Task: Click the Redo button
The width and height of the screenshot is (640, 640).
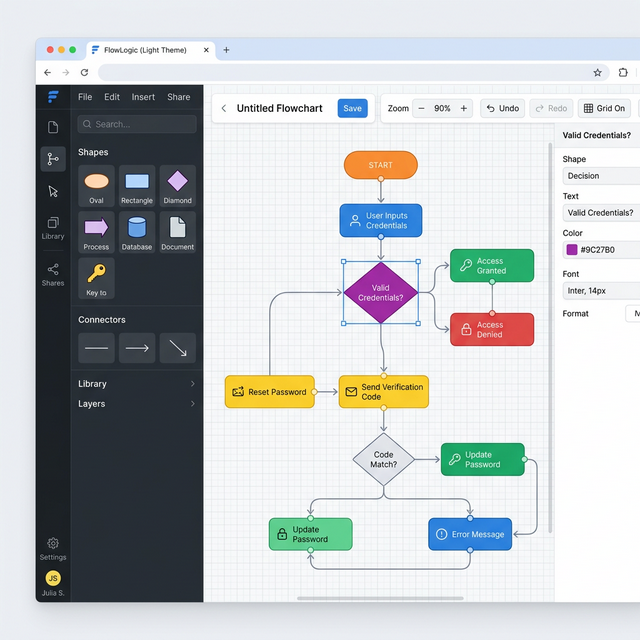Action: 551,108
